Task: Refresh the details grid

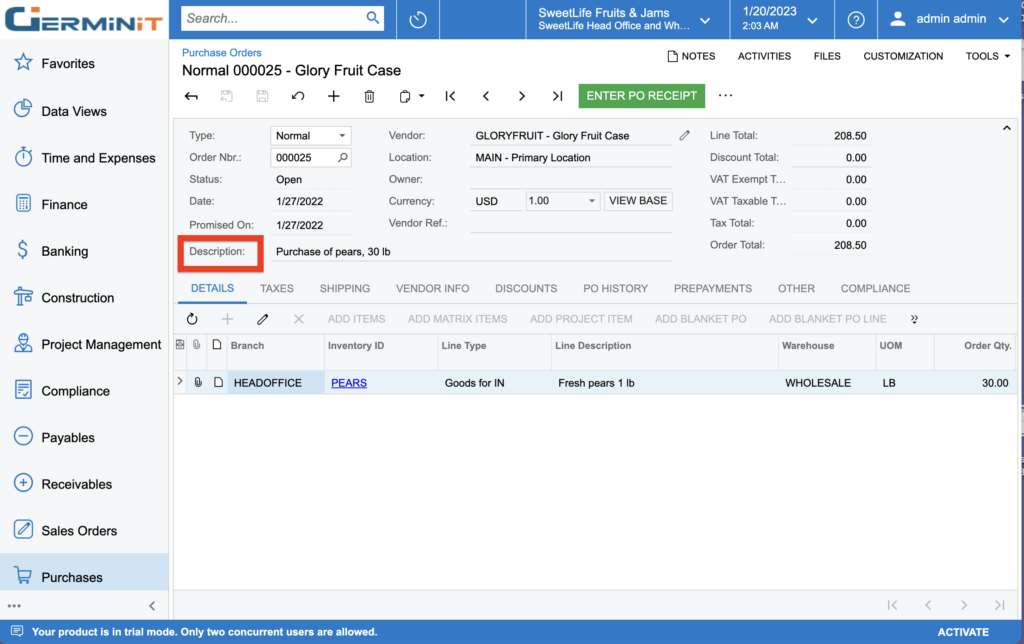Action: click(192, 319)
